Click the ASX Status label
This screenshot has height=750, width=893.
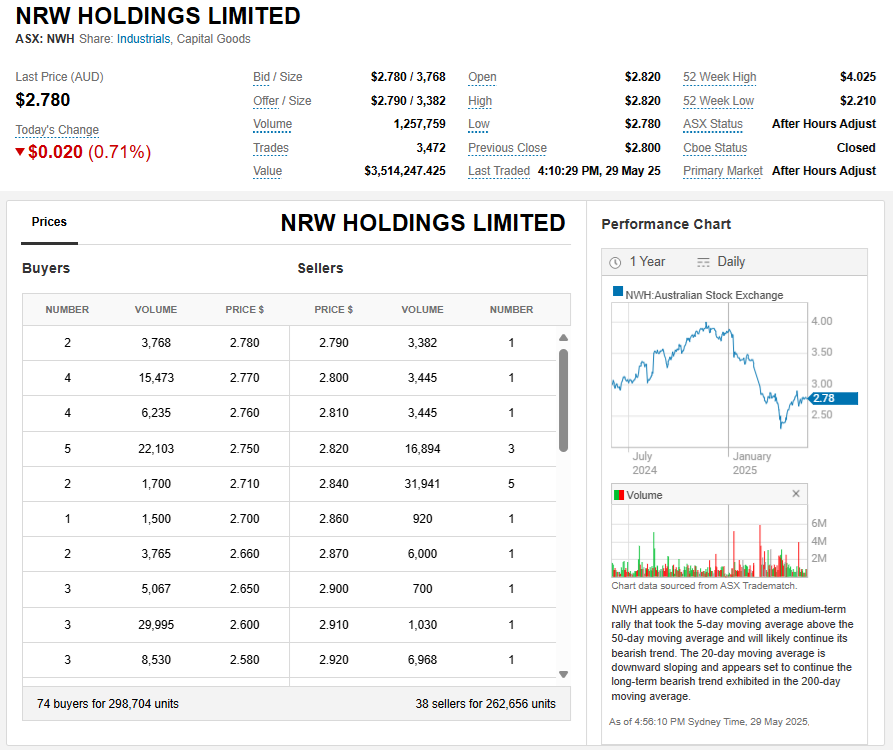click(x=712, y=124)
